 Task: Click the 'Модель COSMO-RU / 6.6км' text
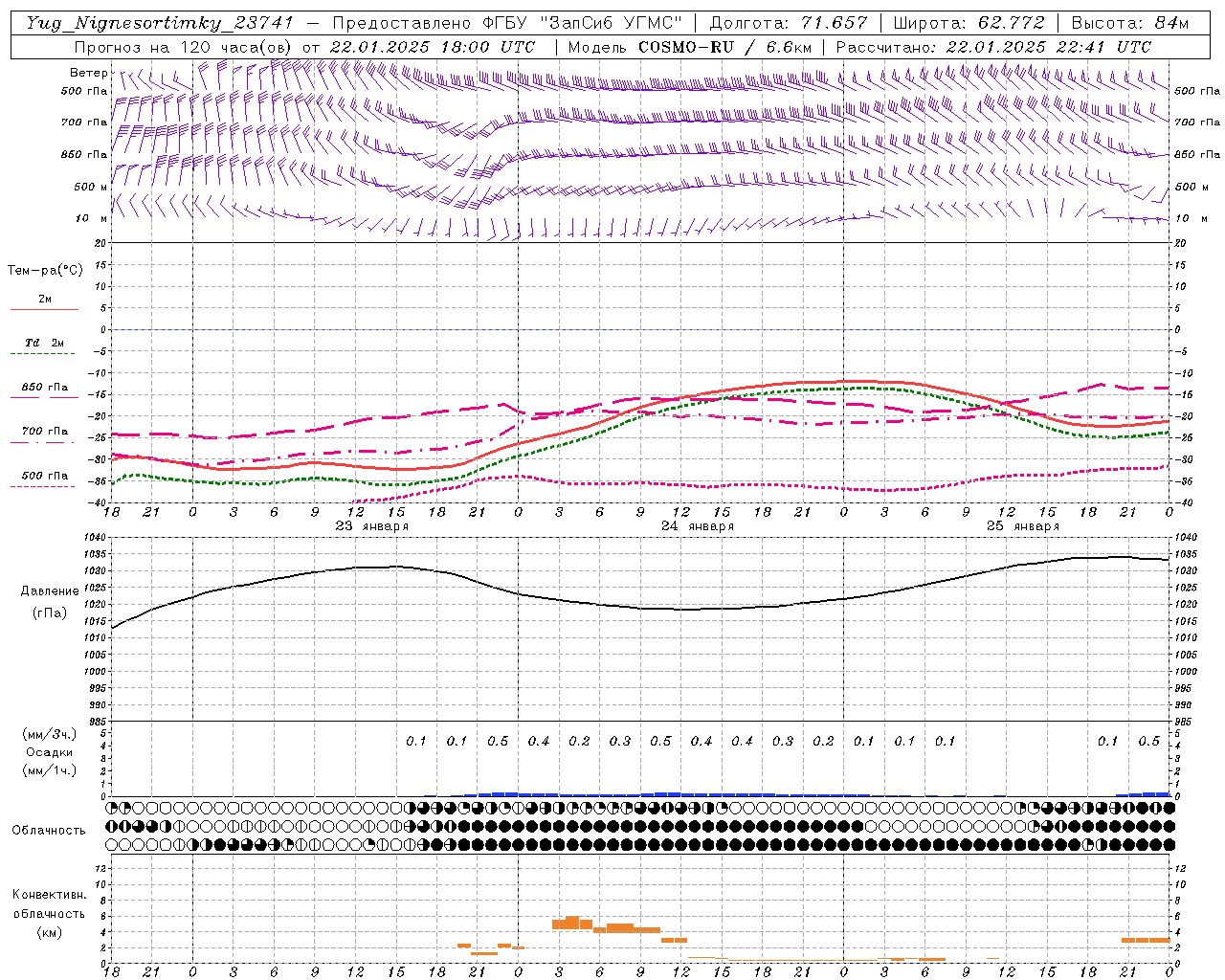point(690,47)
